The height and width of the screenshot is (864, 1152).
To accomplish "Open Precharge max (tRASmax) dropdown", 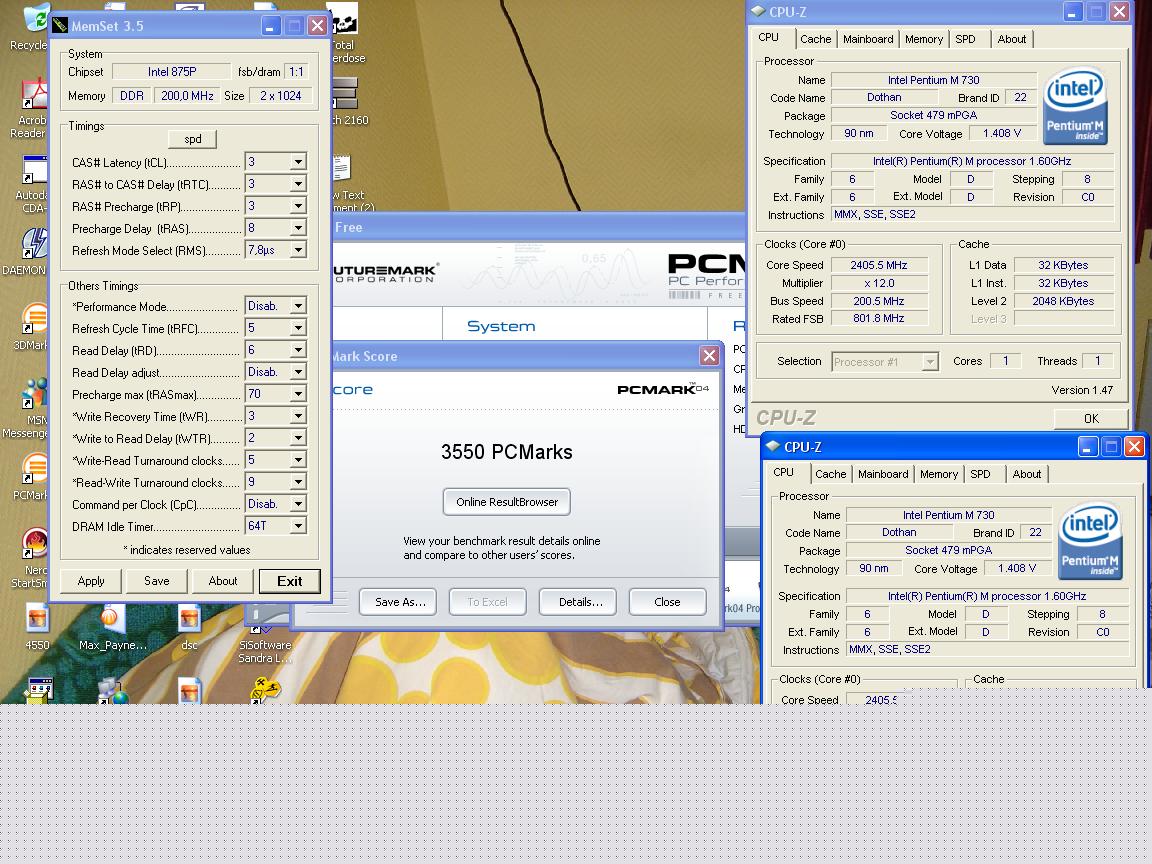I will pos(298,394).
